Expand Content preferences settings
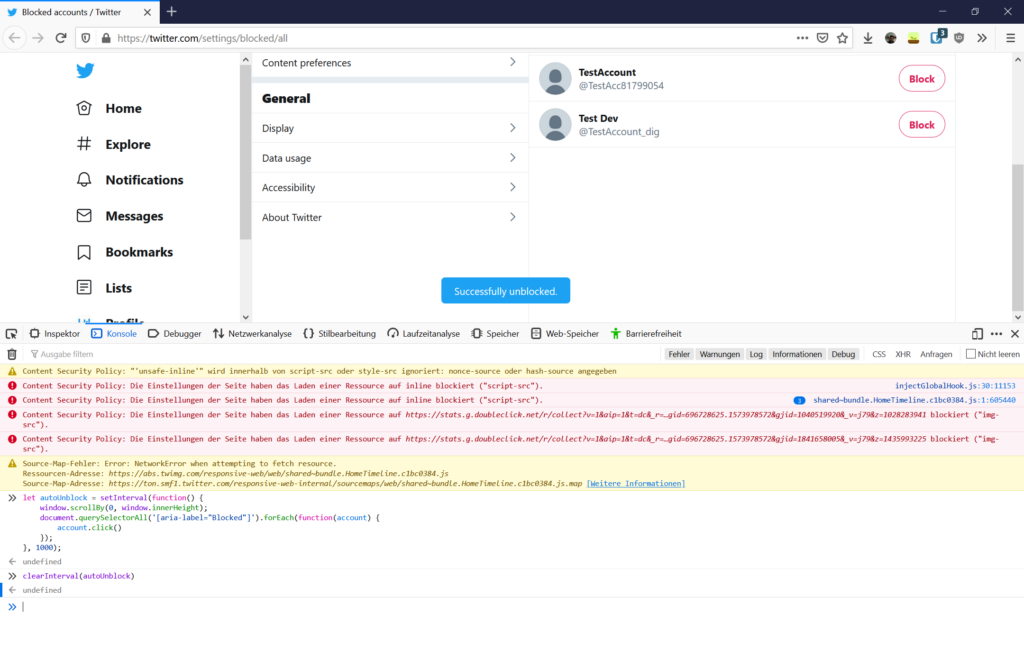1024x661 pixels. (x=389, y=63)
